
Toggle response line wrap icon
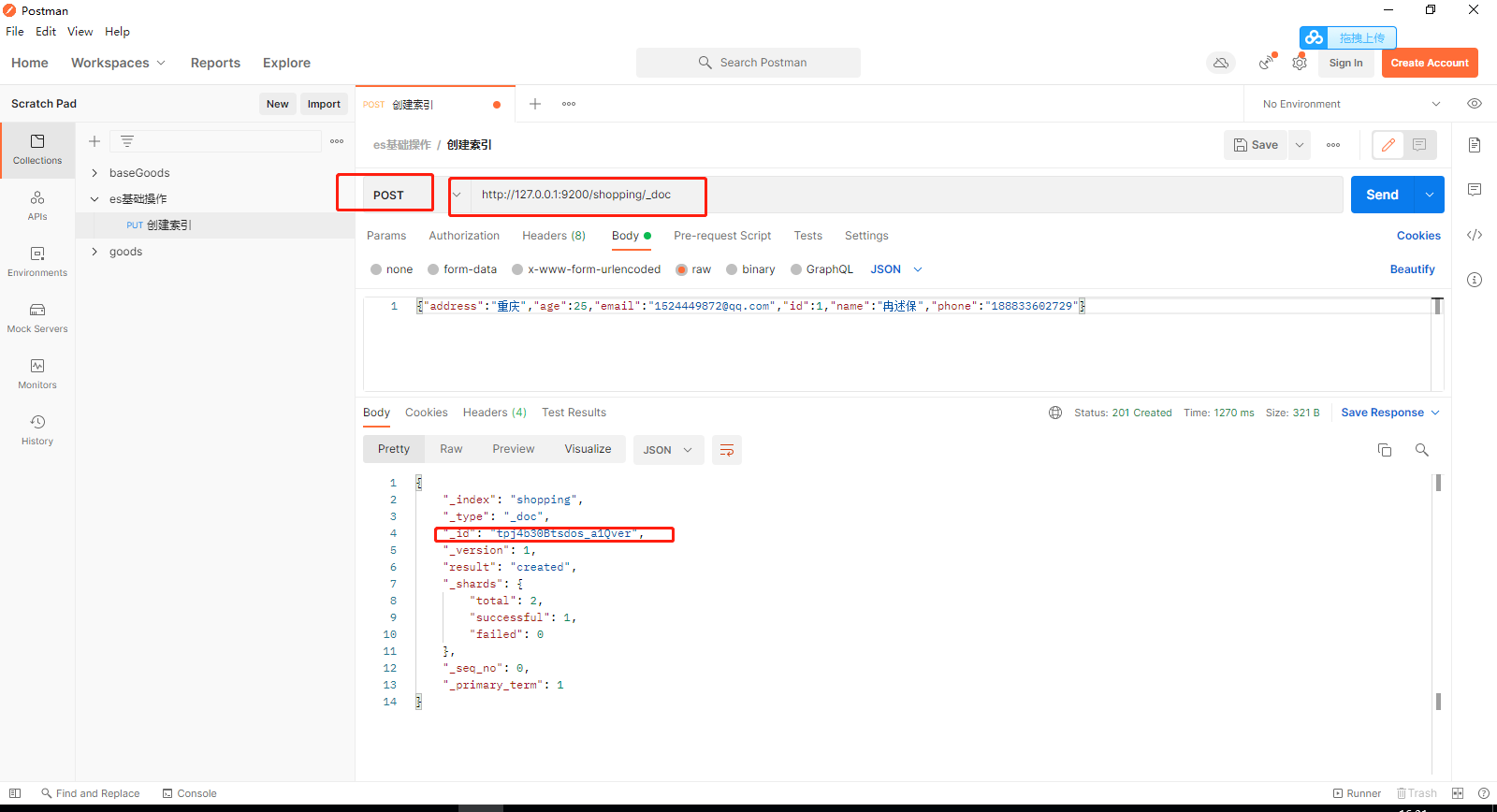(727, 450)
